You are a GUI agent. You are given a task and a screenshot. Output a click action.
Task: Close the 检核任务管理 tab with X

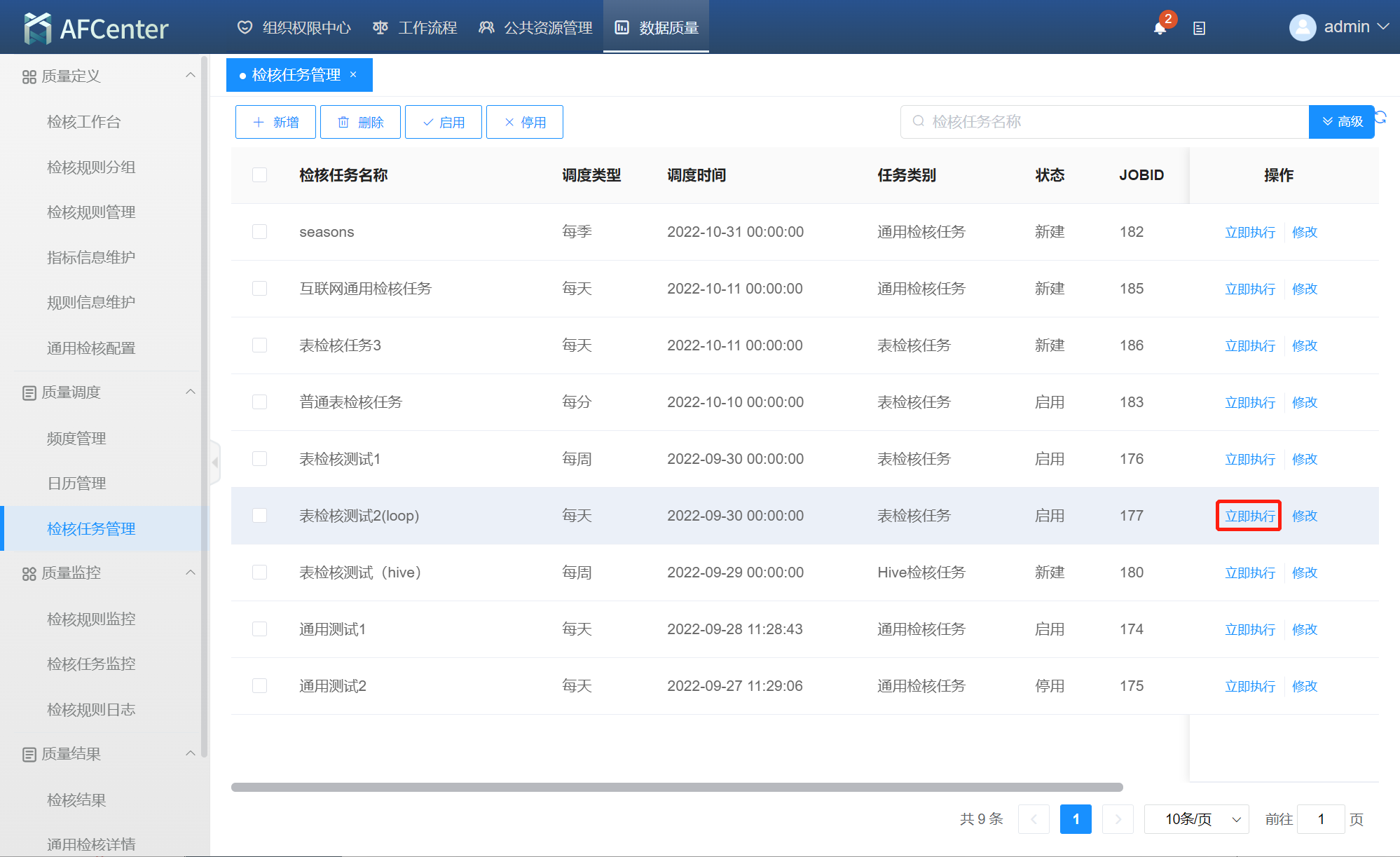[353, 74]
